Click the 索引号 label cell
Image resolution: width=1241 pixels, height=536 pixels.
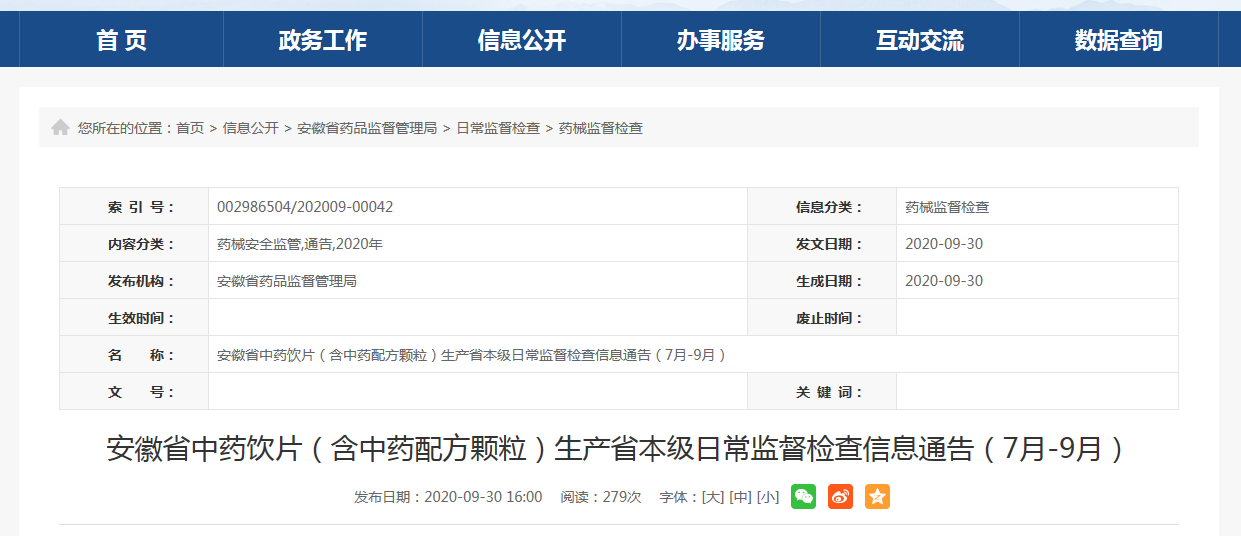pos(134,207)
